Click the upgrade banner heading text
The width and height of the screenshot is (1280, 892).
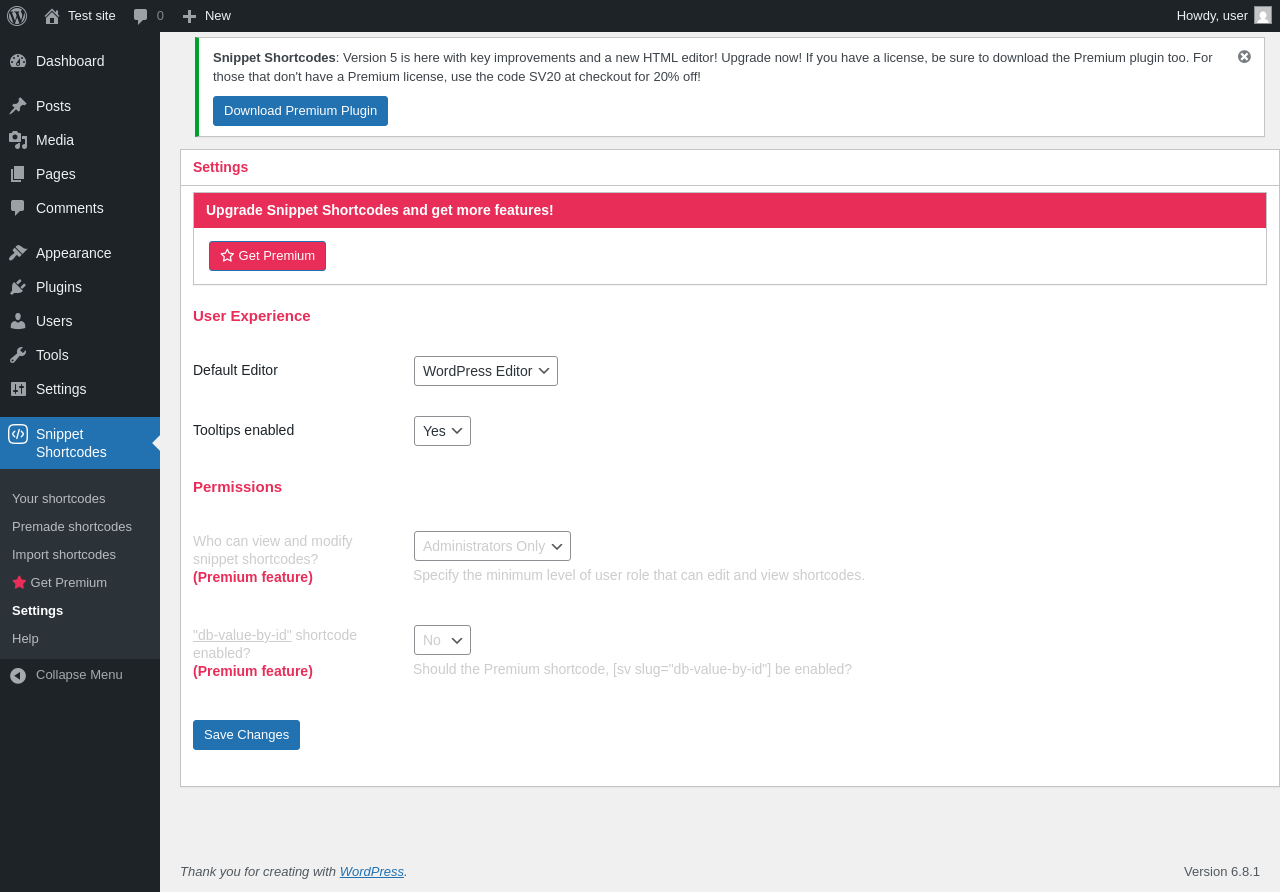pyautogui.click(x=380, y=210)
